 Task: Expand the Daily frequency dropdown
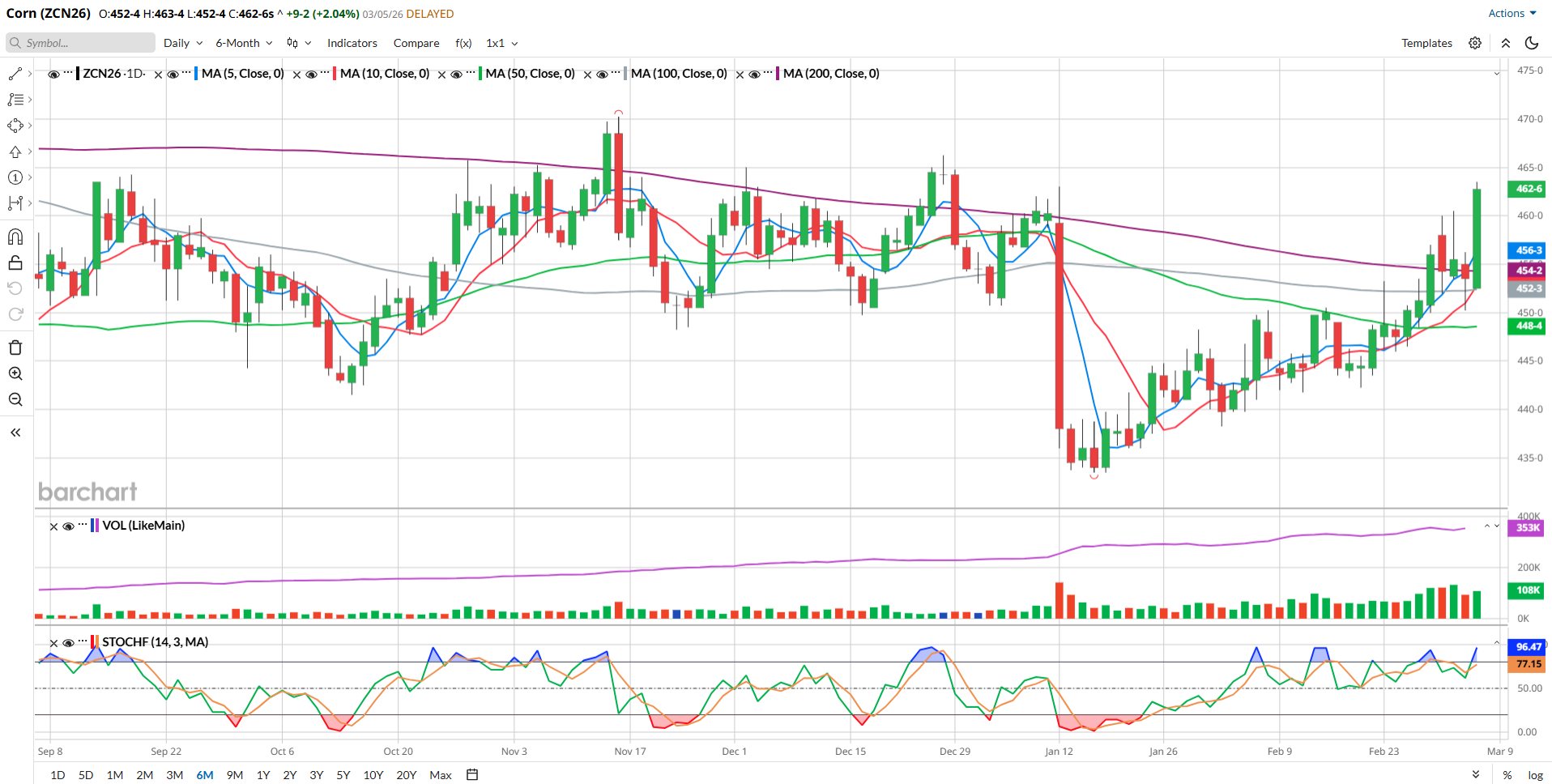182,43
